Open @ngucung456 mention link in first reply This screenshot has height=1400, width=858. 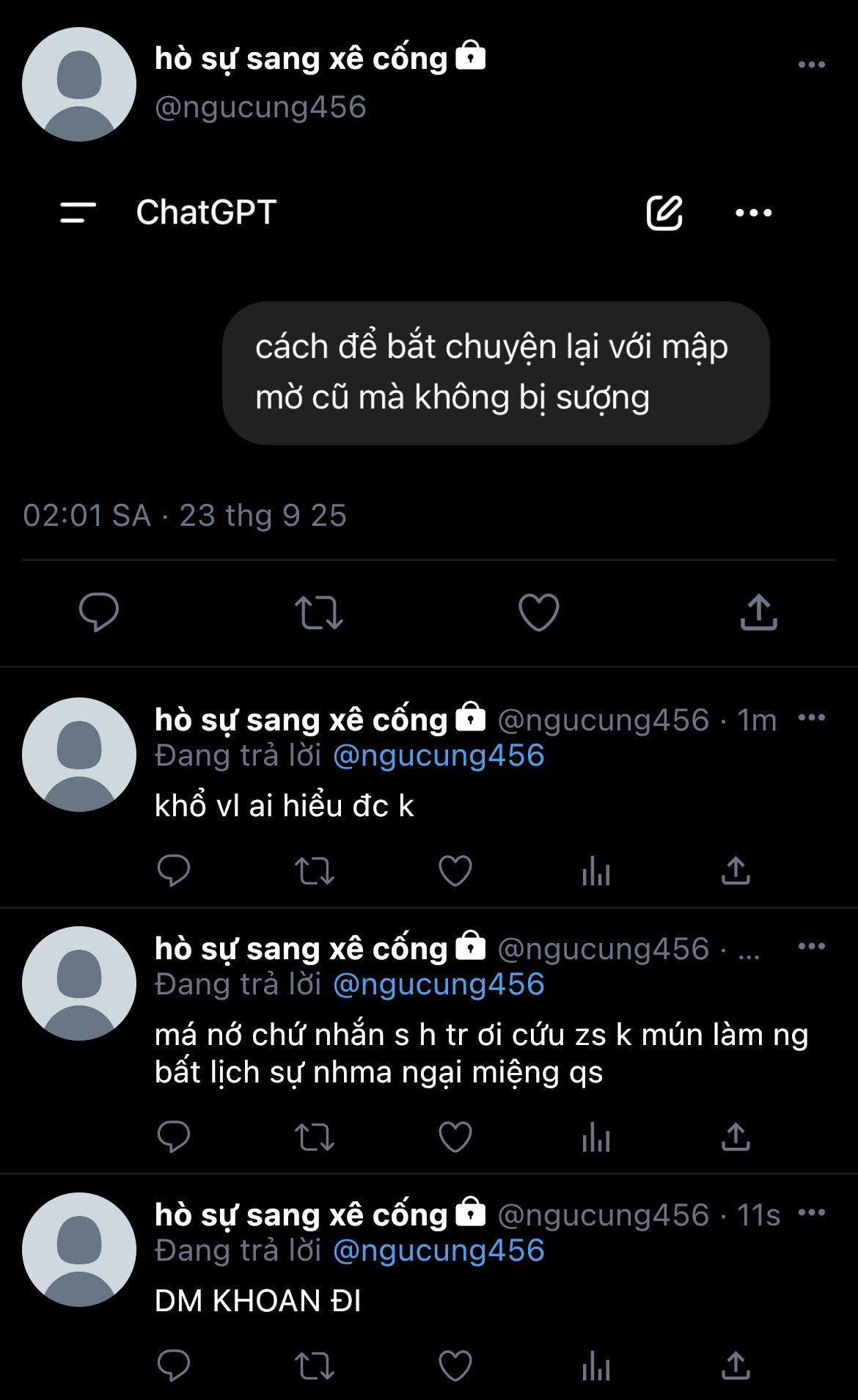(439, 755)
